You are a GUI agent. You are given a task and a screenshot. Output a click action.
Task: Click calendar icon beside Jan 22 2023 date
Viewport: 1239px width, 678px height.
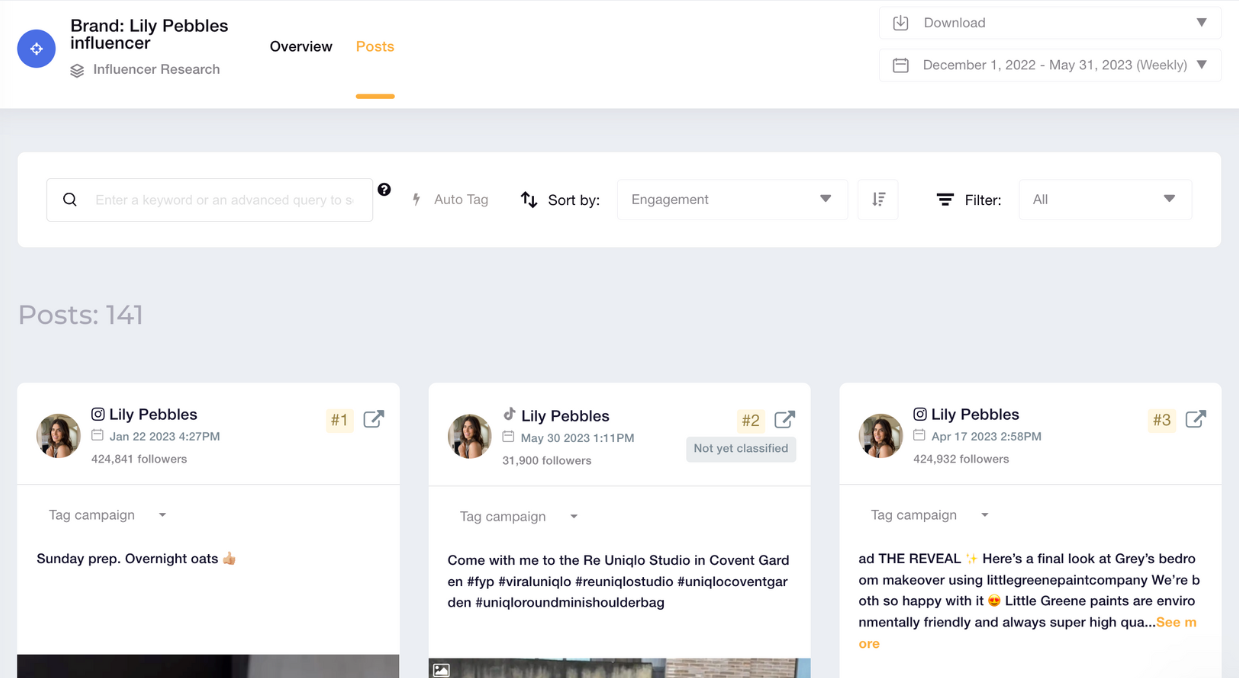point(97,436)
